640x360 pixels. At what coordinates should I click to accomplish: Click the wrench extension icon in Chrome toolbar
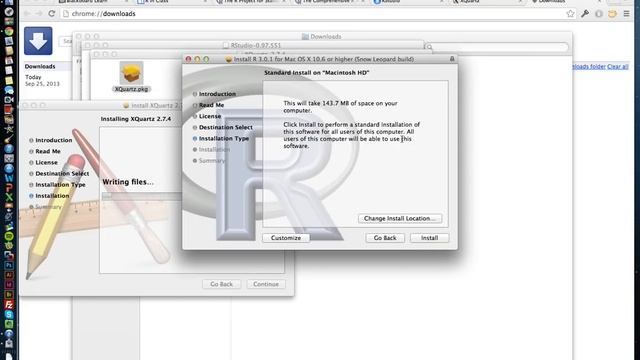[x=585, y=13]
